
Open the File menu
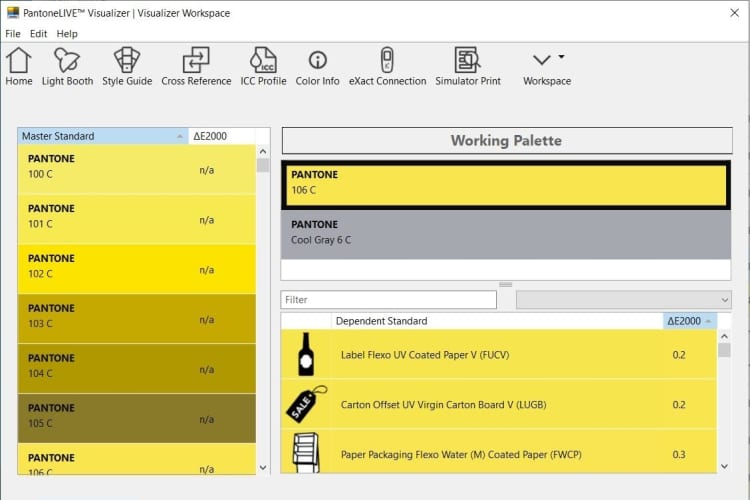(x=13, y=33)
